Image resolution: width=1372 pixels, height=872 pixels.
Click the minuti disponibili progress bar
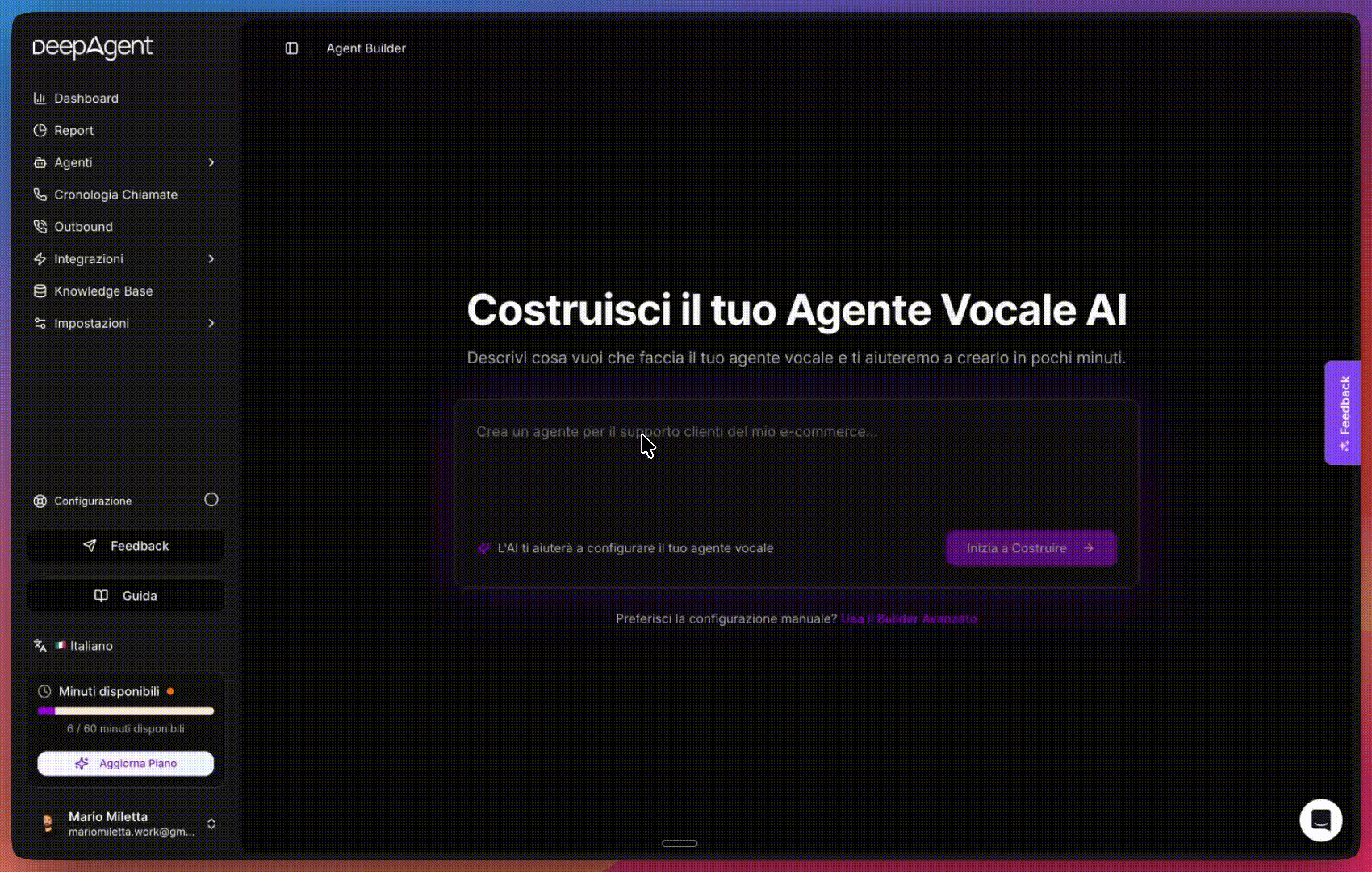tap(125, 711)
